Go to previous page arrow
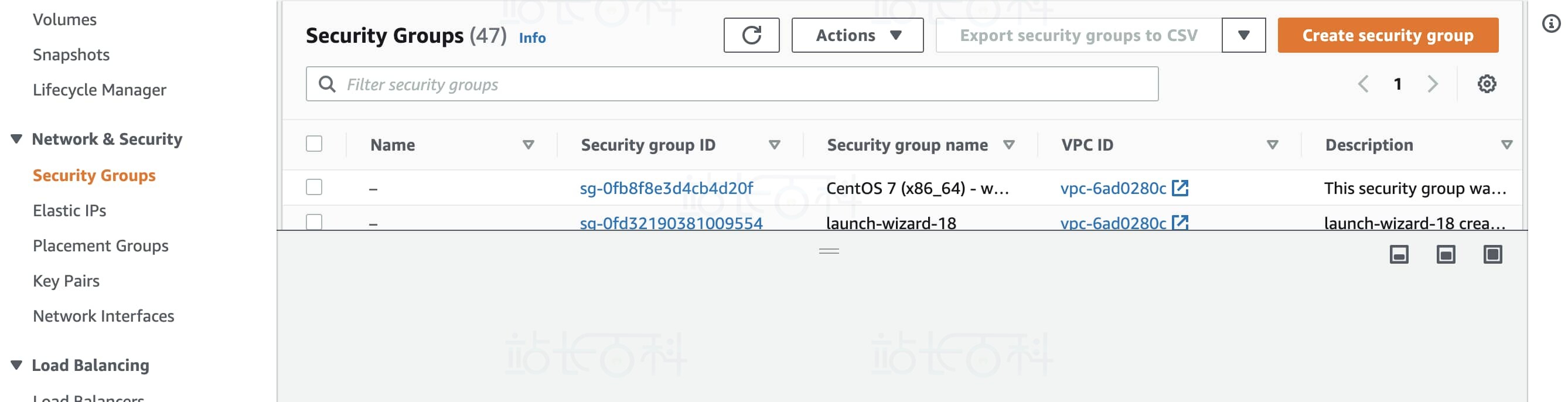The height and width of the screenshot is (402, 1568). [x=1363, y=84]
